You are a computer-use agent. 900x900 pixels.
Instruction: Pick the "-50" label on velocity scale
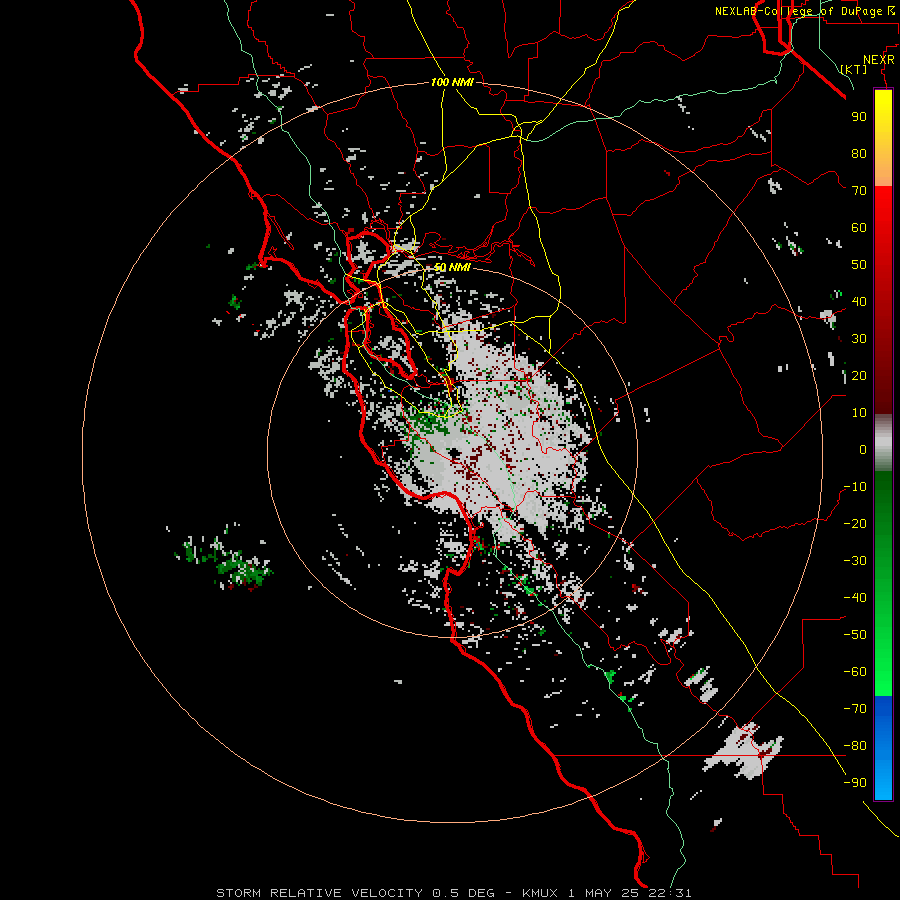click(x=855, y=635)
